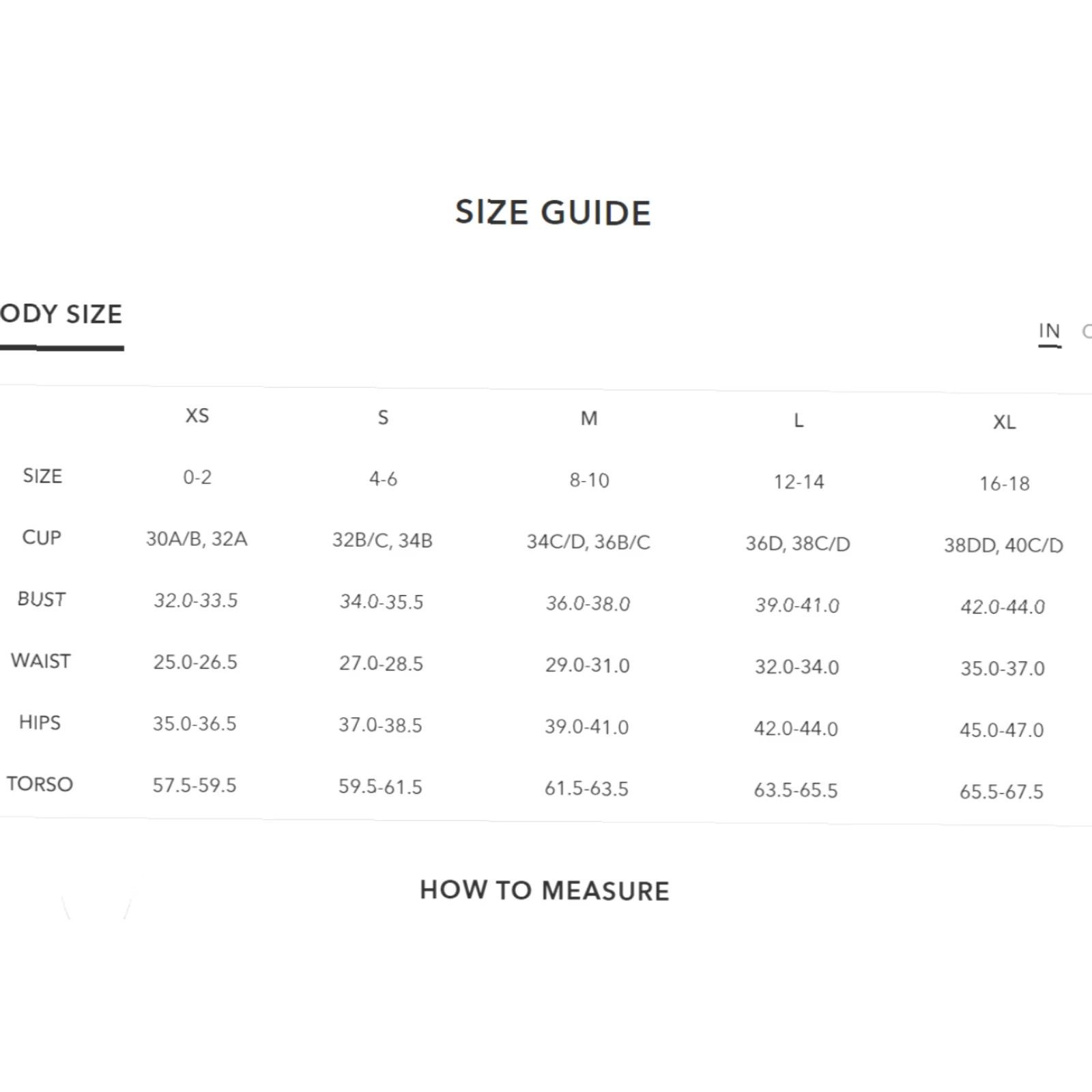Switch units to IN
This screenshot has height=1092, width=1092.
click(x=1049, y=332)
